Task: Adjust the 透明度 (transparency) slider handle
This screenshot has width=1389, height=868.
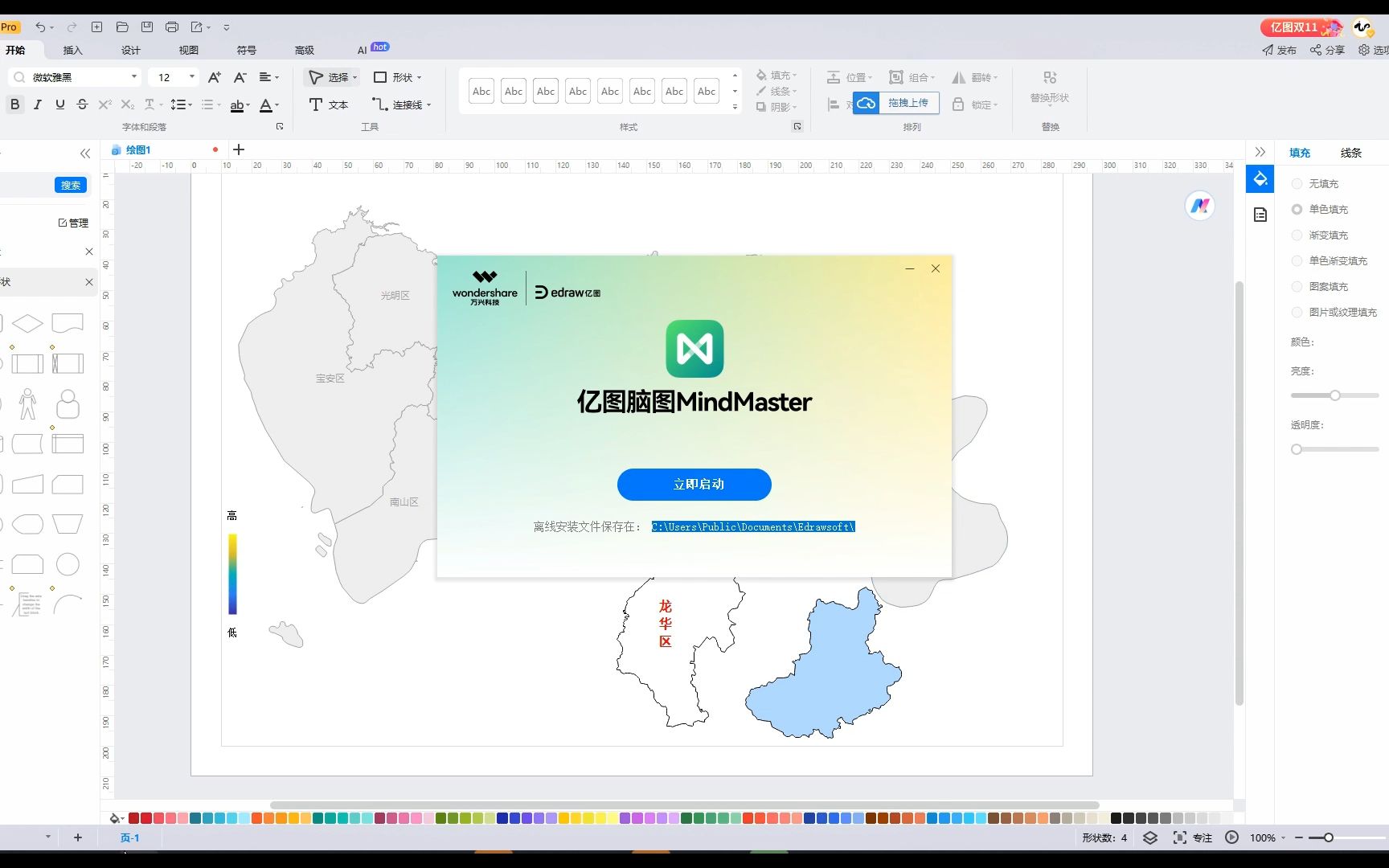Action: pyautogui.click(x=1297, y=449)
